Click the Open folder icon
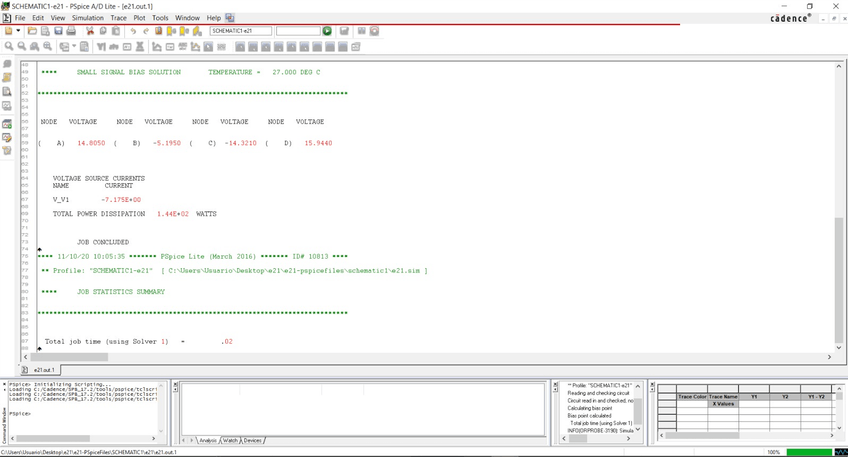The image size is (848, 457). coord(32,31)
